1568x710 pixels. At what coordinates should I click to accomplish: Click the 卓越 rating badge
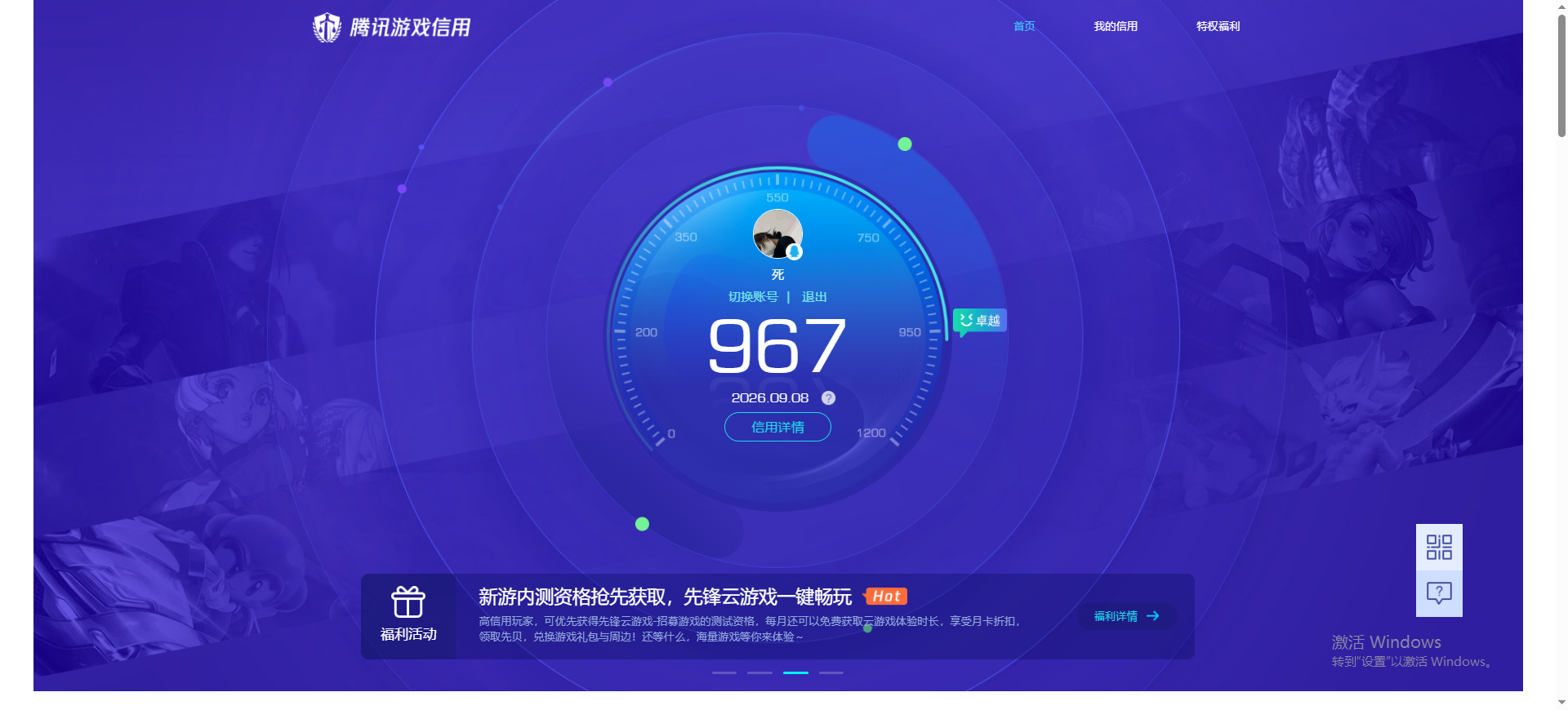[980, 321]
